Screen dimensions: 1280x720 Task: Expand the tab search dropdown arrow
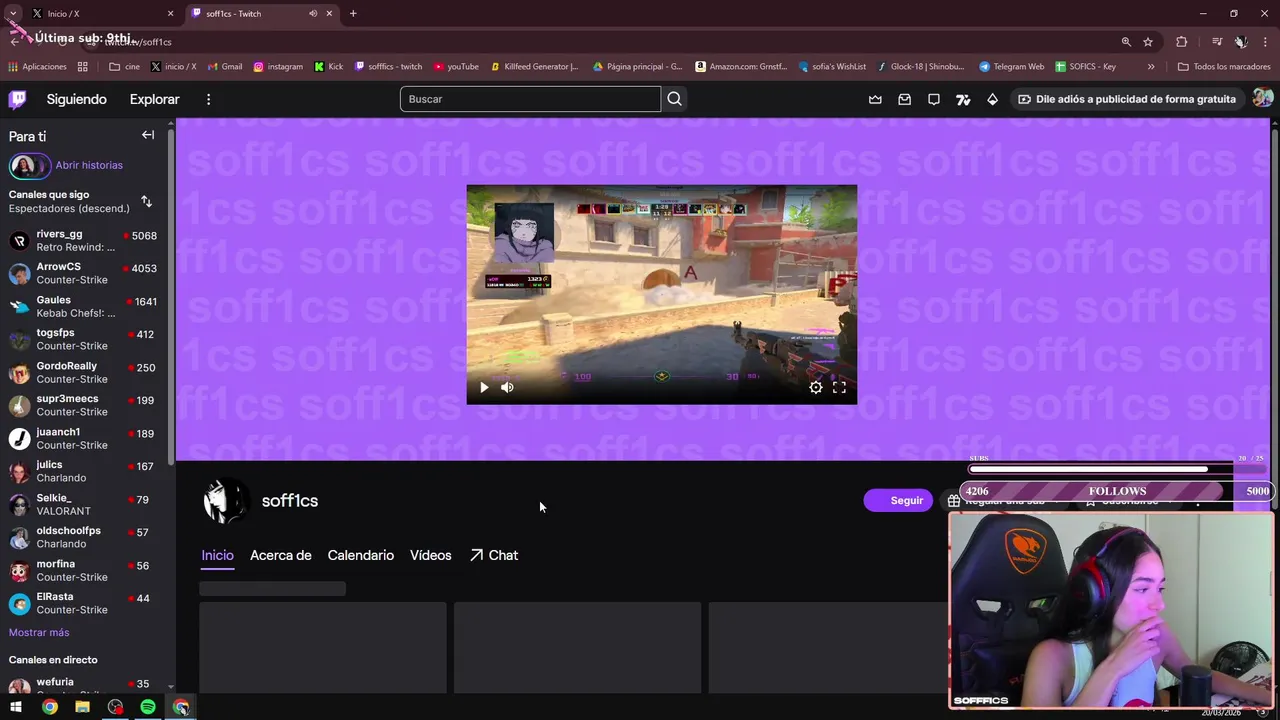pyautogui.click(x=13, y=13)
